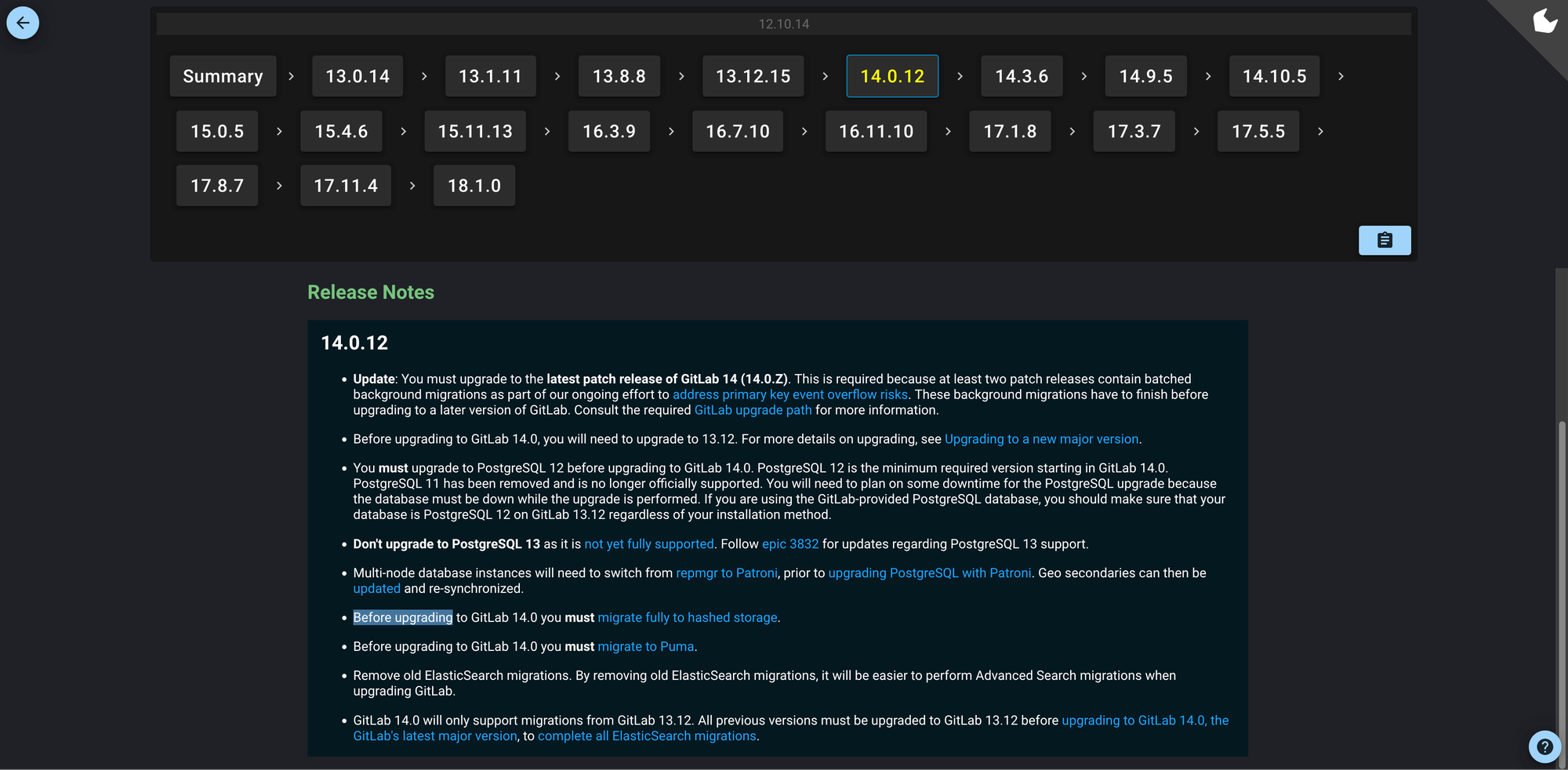1568x770 pixels.
Task: Click the page vertical scrollbar
Action: coord(1562,549)
